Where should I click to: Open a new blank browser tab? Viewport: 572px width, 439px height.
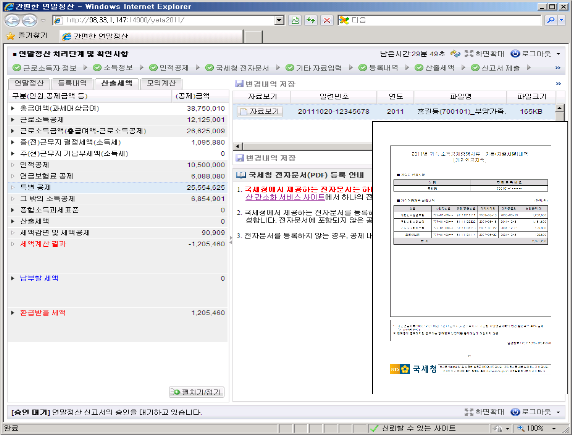253,37
